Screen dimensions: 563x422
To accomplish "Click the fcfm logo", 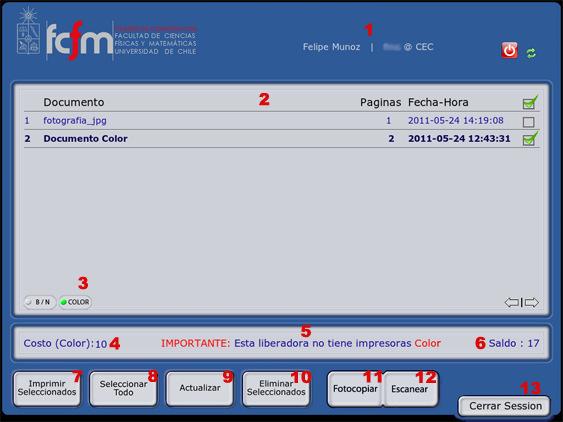I will click(79, 40).
